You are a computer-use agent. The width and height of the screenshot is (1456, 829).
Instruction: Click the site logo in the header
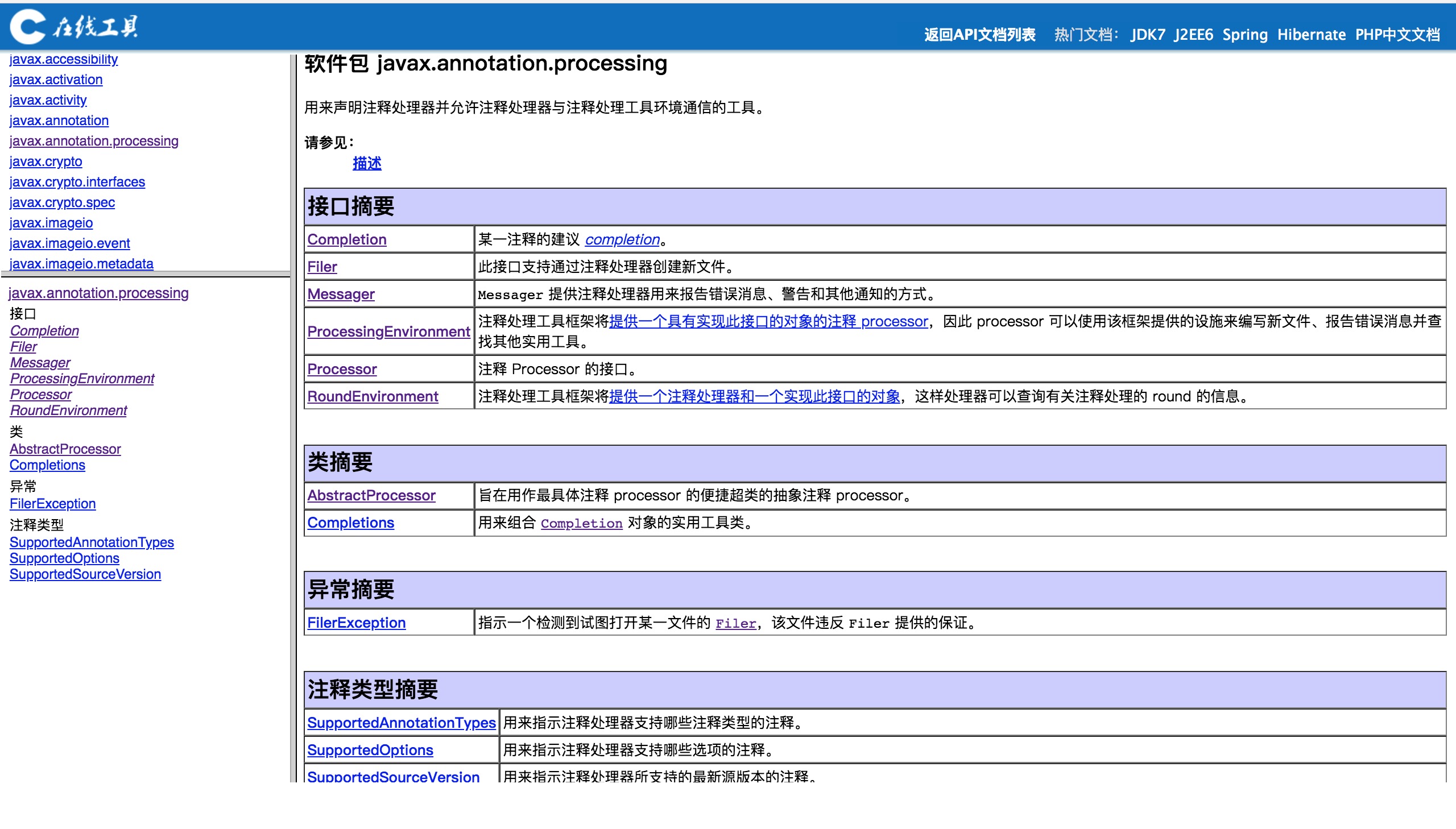pyautogui.click(x=75, y=26)
